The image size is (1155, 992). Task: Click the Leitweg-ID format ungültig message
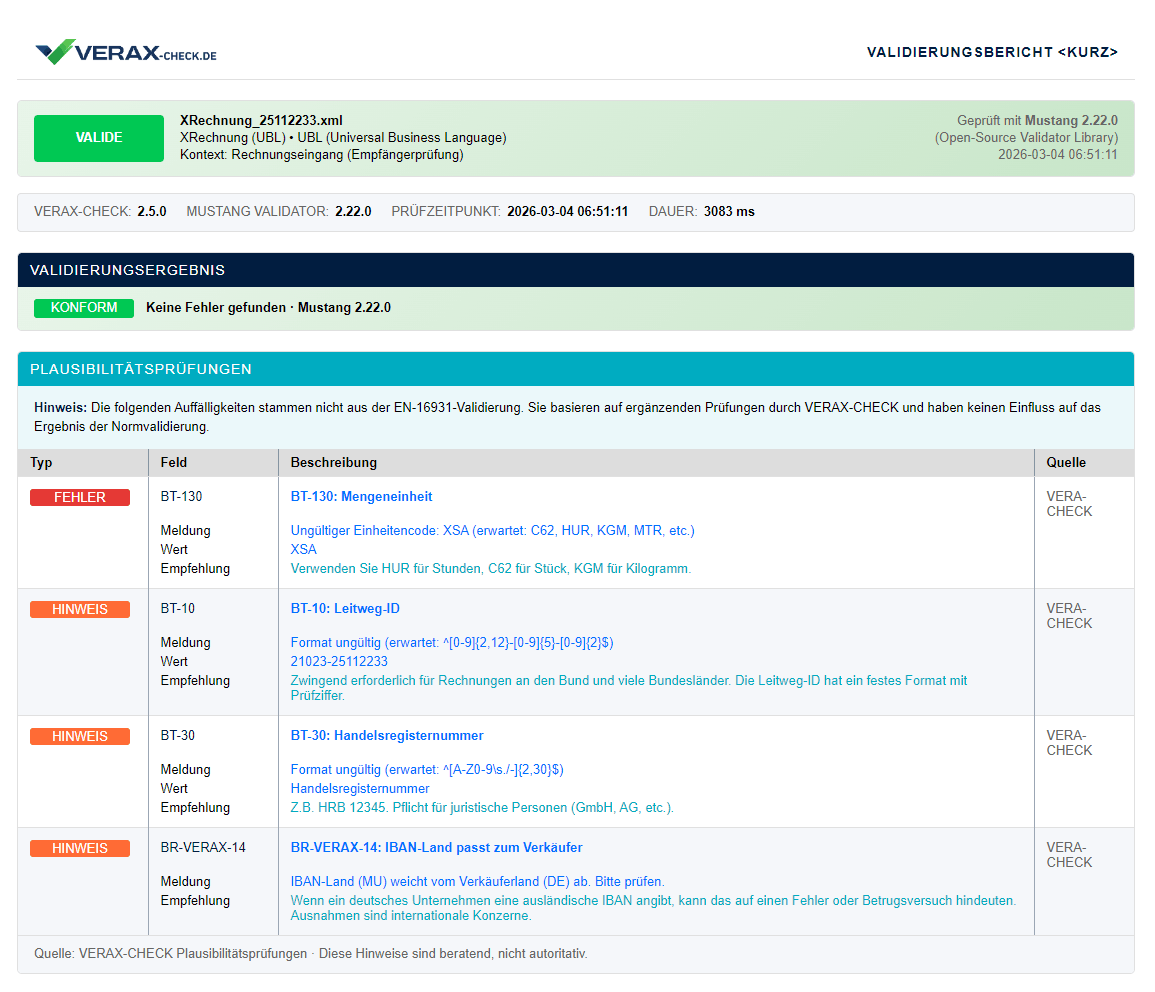452,642
